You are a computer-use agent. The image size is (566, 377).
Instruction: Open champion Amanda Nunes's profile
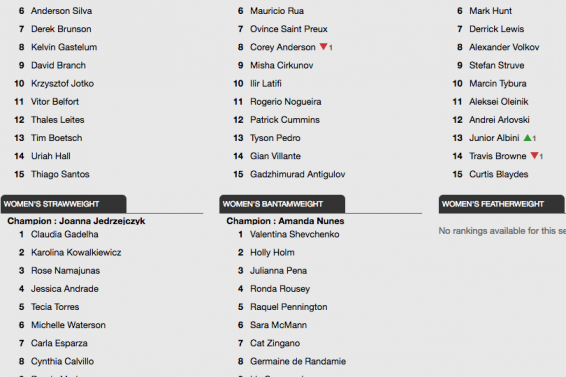(x=311, y=221)
